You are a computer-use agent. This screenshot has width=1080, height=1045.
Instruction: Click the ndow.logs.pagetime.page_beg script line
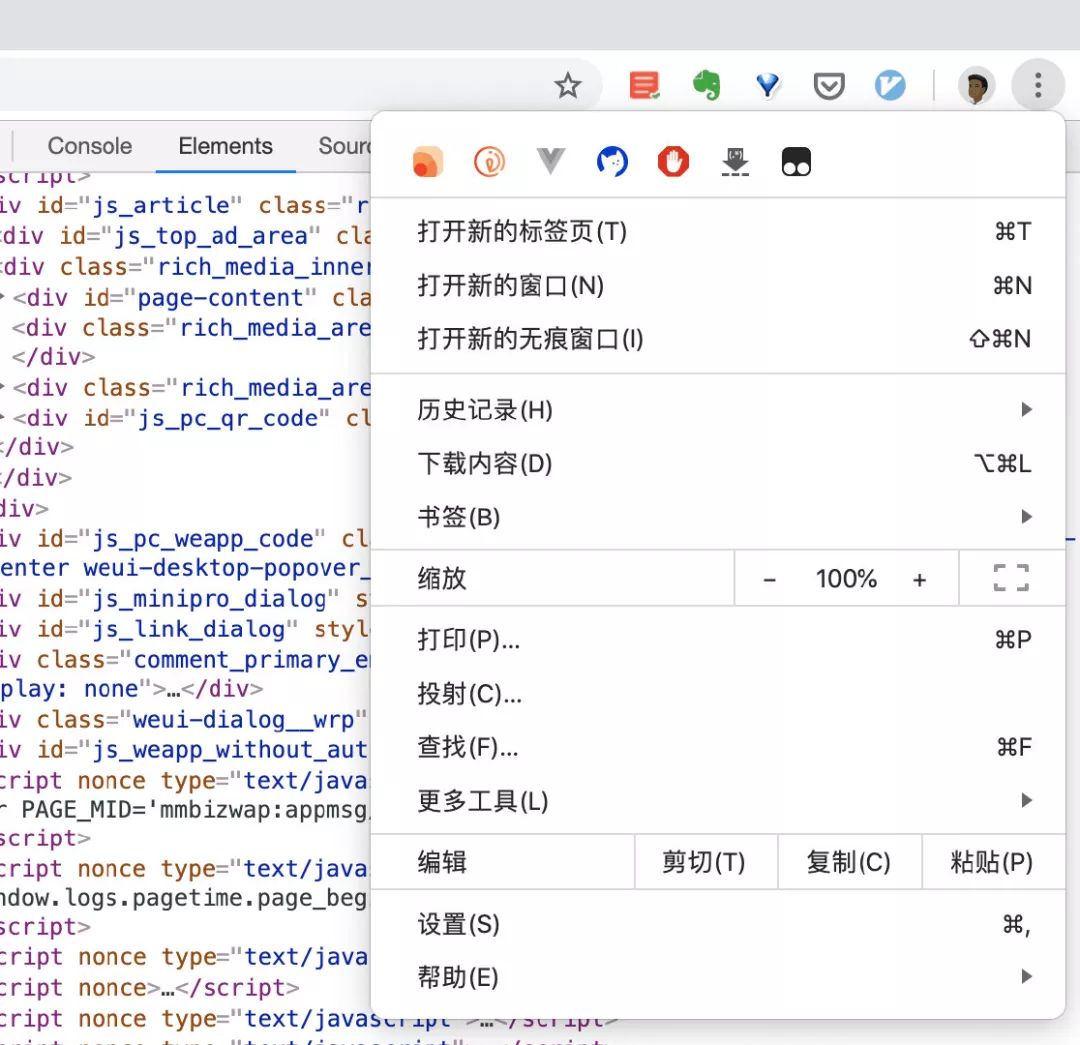[x=185, y=898]
